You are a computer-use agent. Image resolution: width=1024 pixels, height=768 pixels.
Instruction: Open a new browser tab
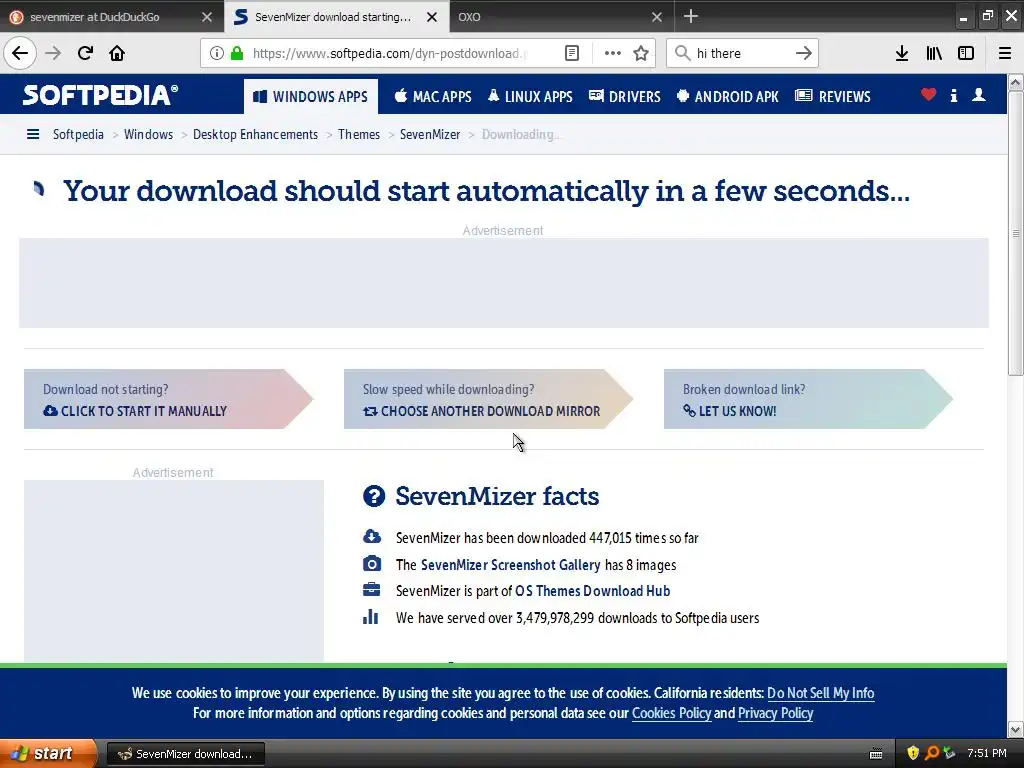pos(691,16)
